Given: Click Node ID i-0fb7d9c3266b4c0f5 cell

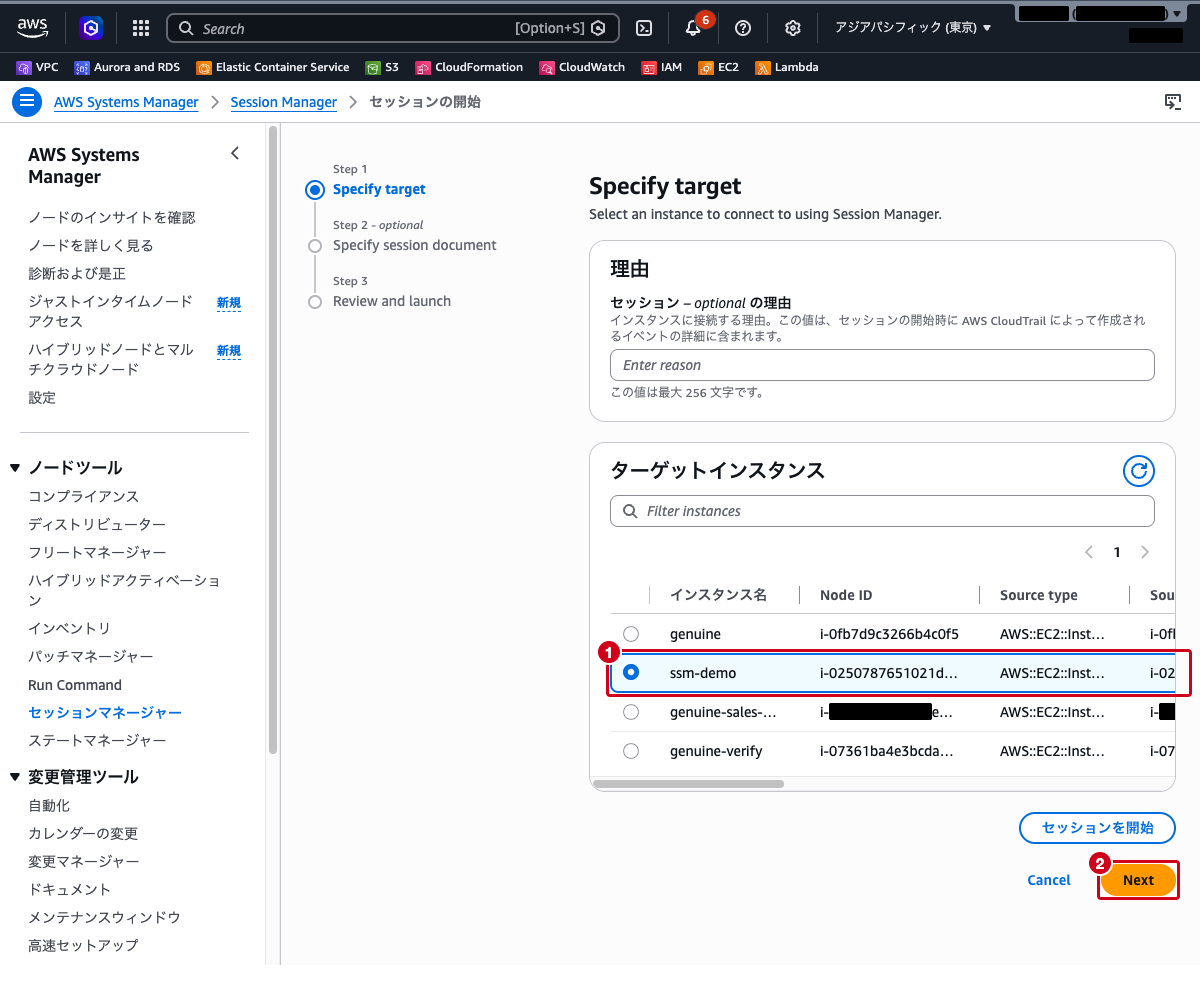Looking at the screenshot, I should (x=889, y=634).
